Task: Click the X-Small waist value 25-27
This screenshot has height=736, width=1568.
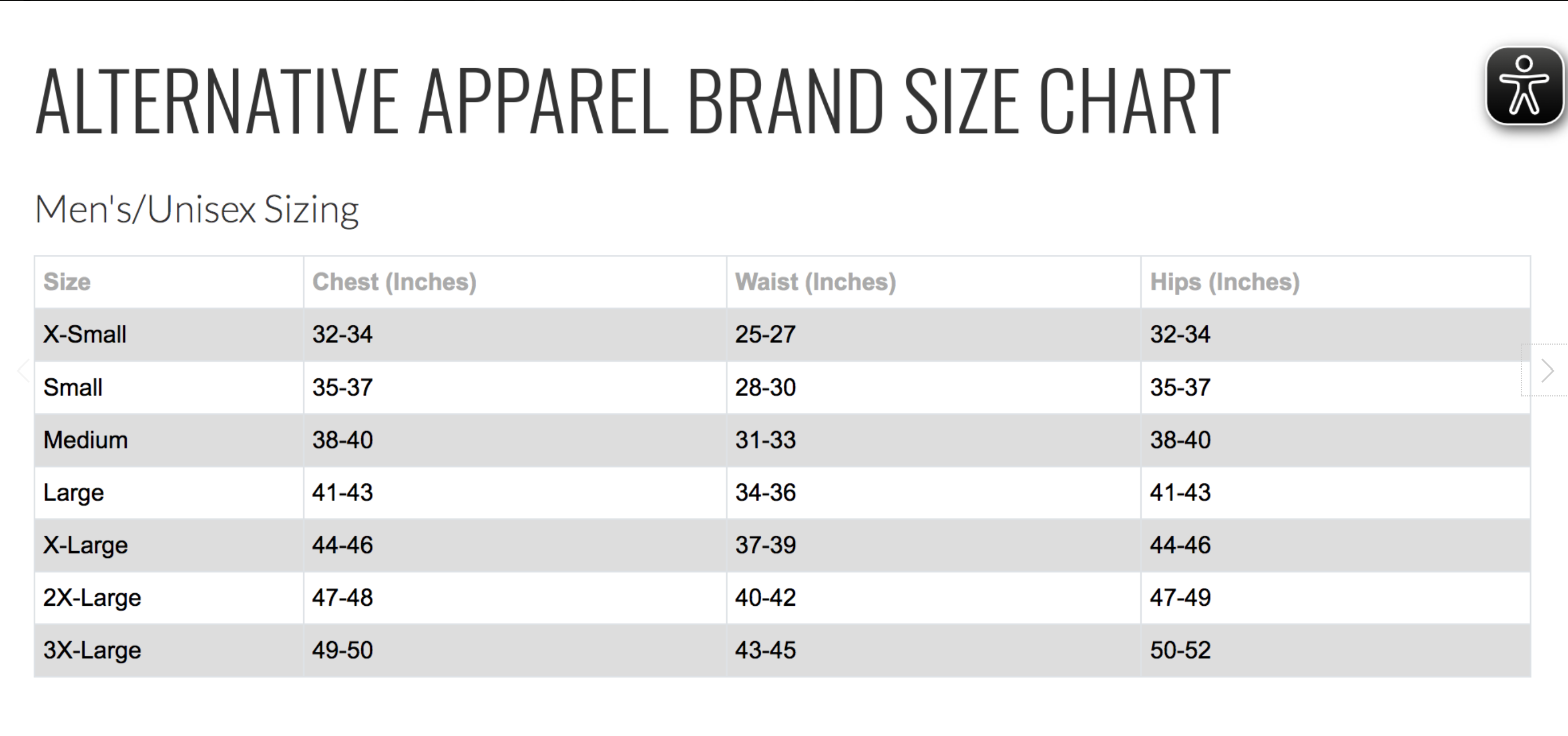Action: tap(765, 334)
